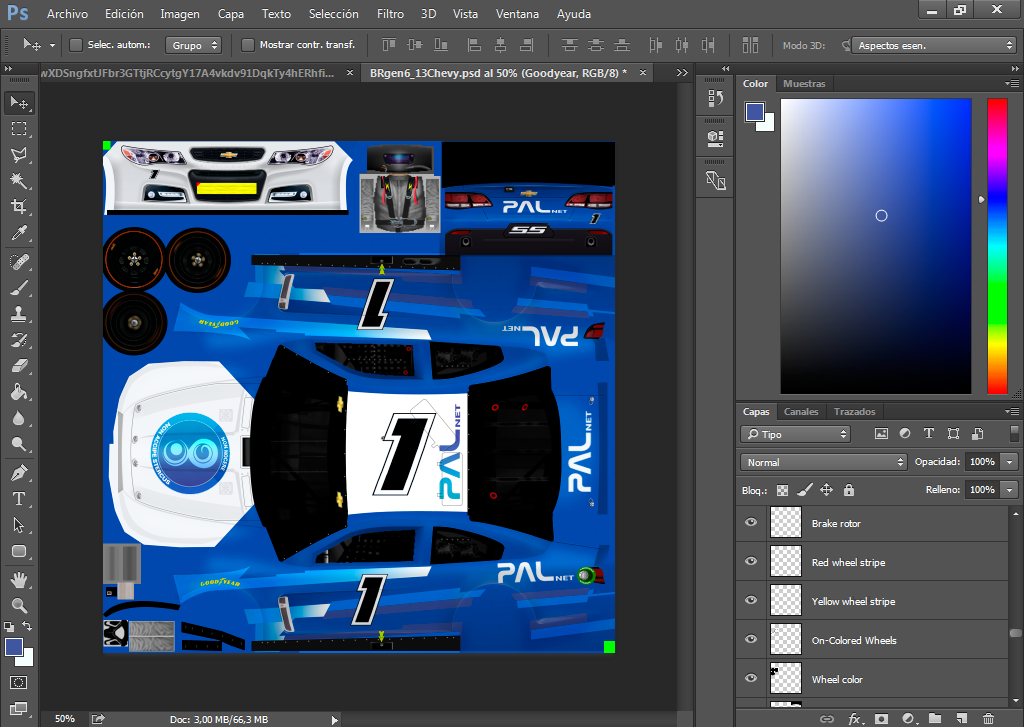Open the Grupo dropdown
Image resolution: width=1024 pixels, height=727 pixels.
coord(193,45)
